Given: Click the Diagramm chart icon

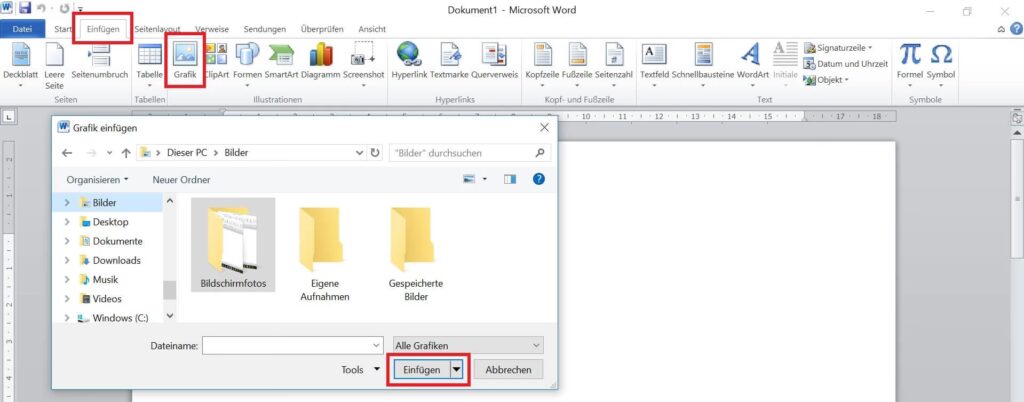Looking at the screenshot, I should pos(320,60).
